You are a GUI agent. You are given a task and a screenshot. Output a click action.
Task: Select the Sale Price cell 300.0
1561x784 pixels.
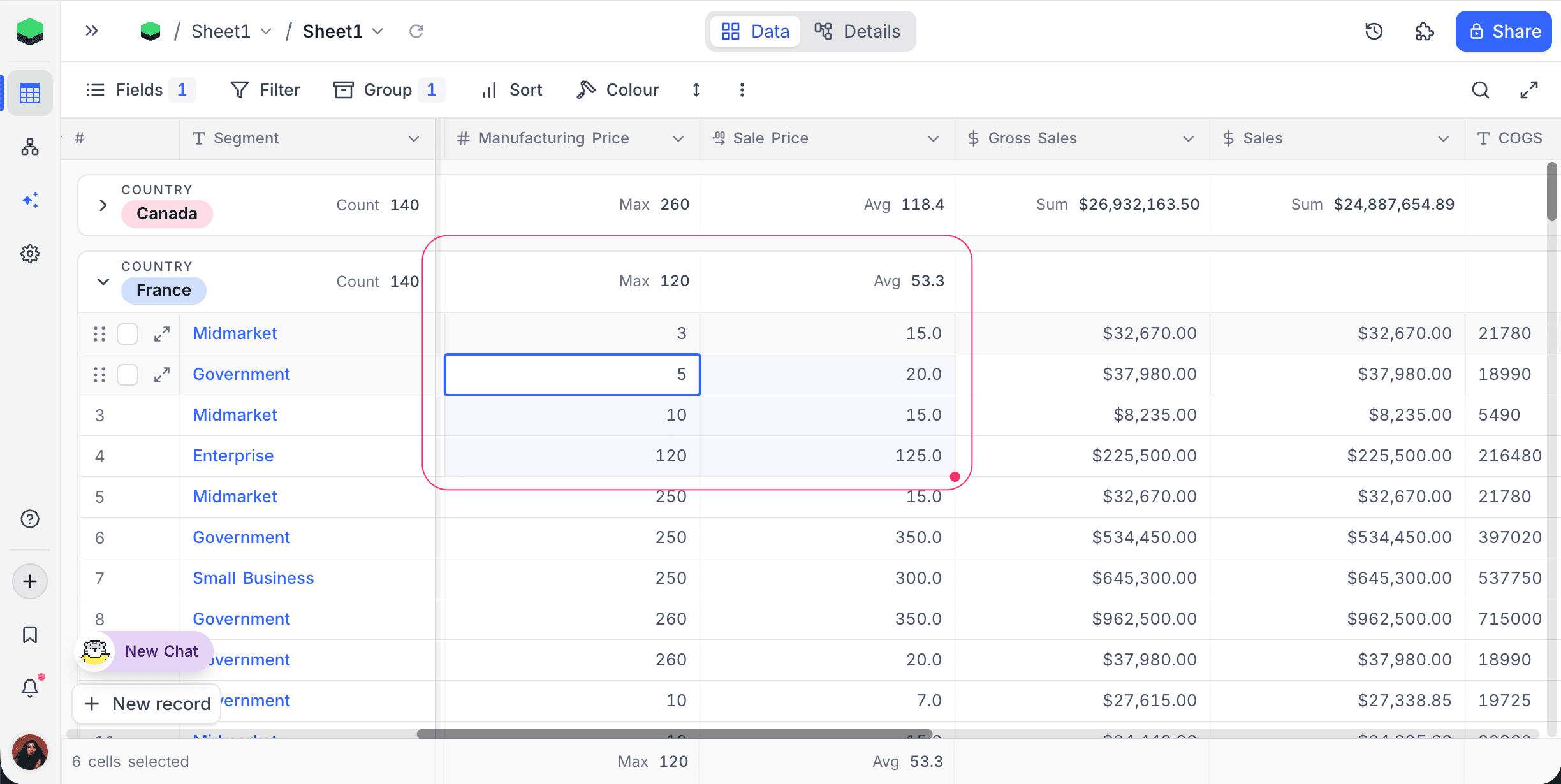tap(828, 578)
